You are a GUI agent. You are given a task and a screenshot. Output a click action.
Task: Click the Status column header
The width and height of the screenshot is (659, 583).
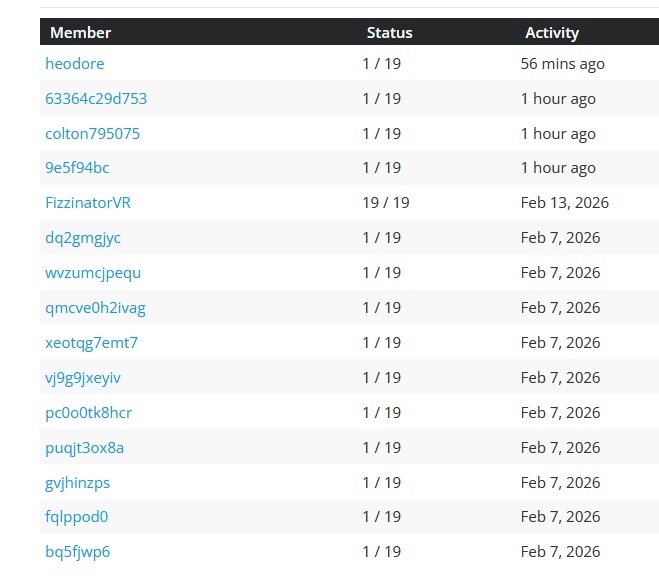coord(389,33)
